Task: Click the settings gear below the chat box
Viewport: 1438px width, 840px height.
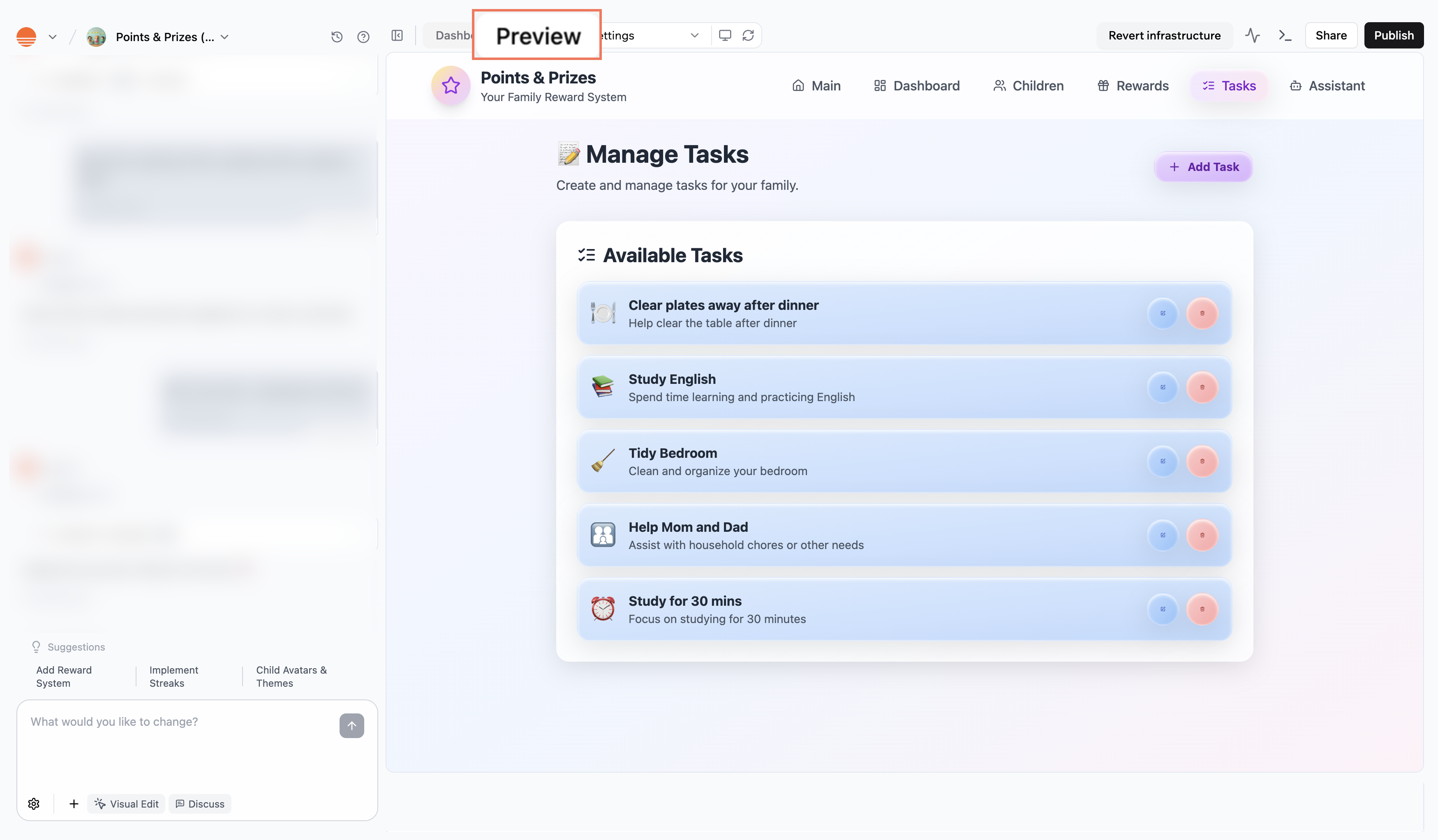Action: tap(34, 803)
